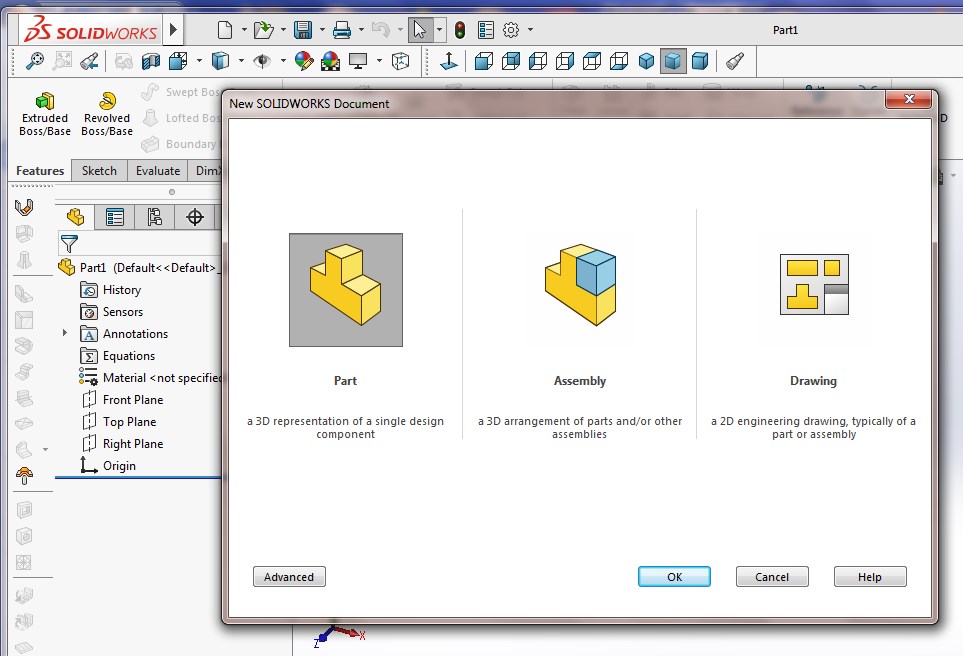Open the FeatureManager design tree tab
This screenshot has width=963, height=656.
click(76, 217)
